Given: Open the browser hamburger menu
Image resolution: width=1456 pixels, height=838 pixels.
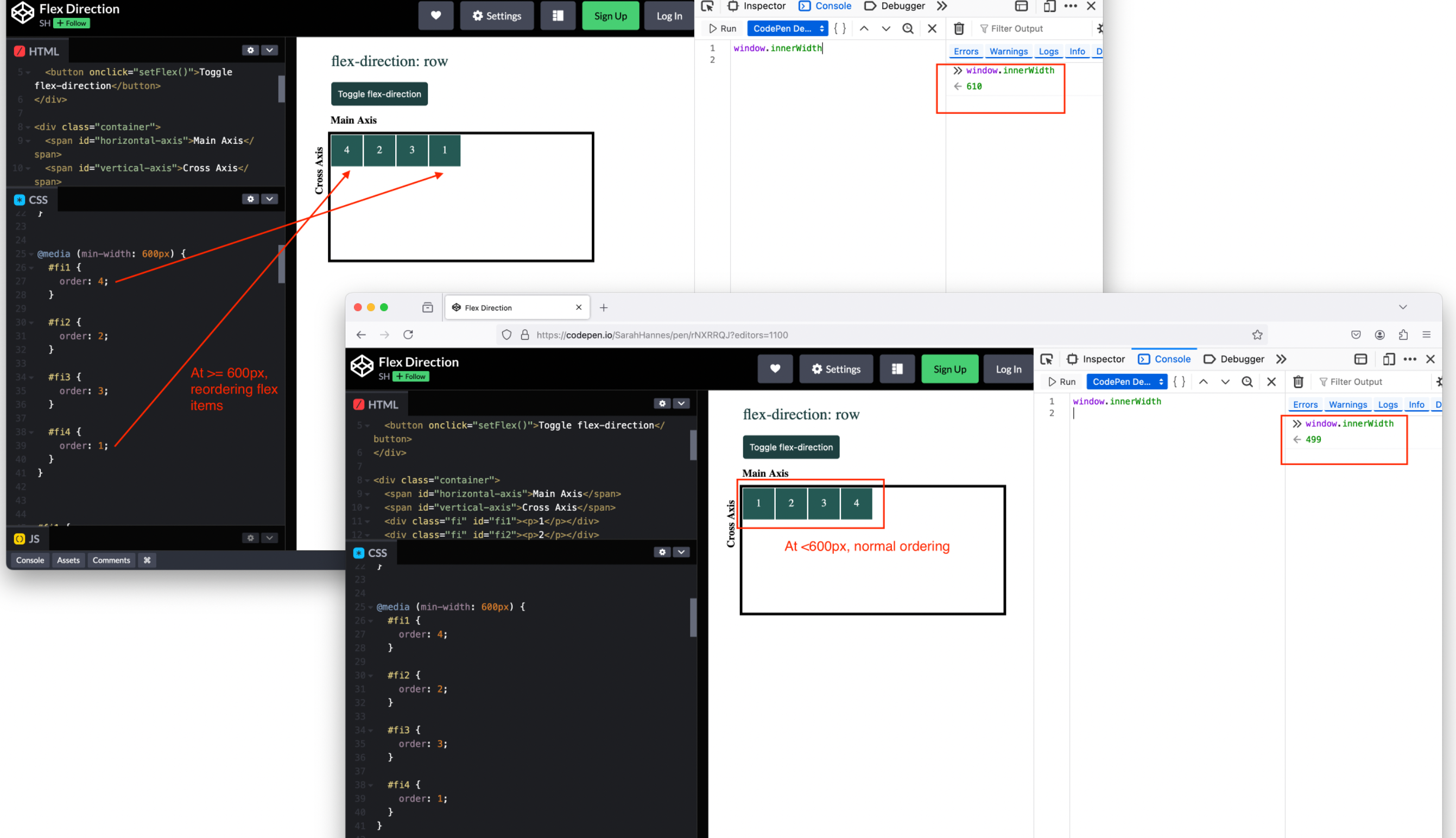Looking at the screenshot, I should pos(1426,334).
